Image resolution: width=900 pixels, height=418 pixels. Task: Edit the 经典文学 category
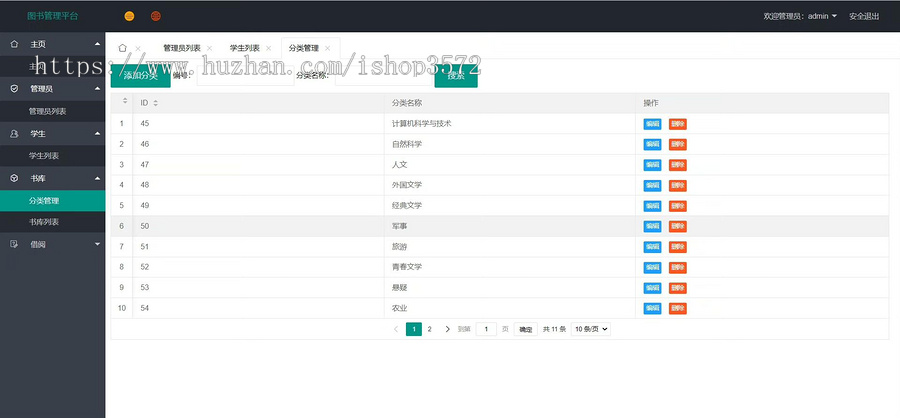[x=652, y=206]
